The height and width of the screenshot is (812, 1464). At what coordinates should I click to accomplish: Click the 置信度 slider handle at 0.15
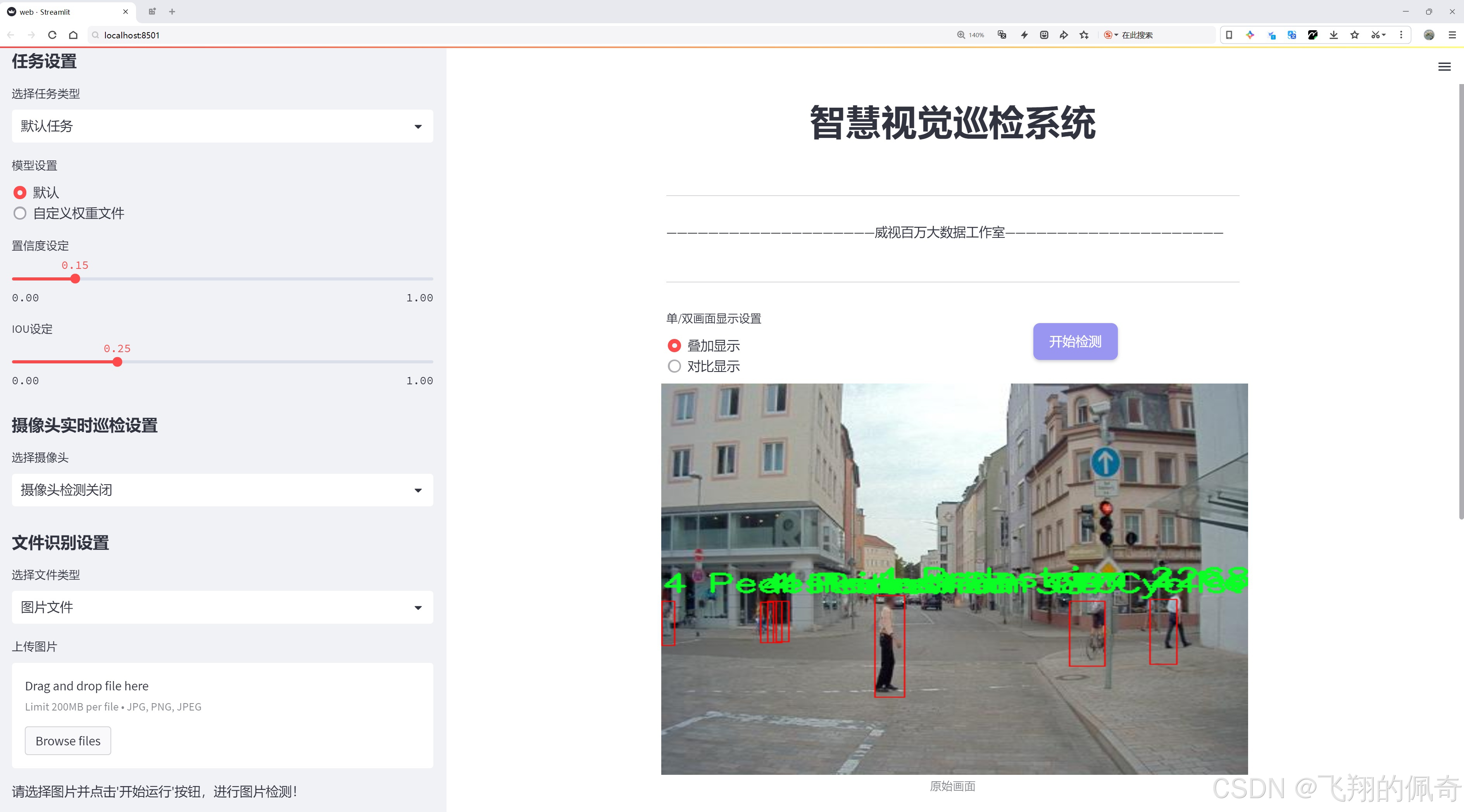coord(75,279)
